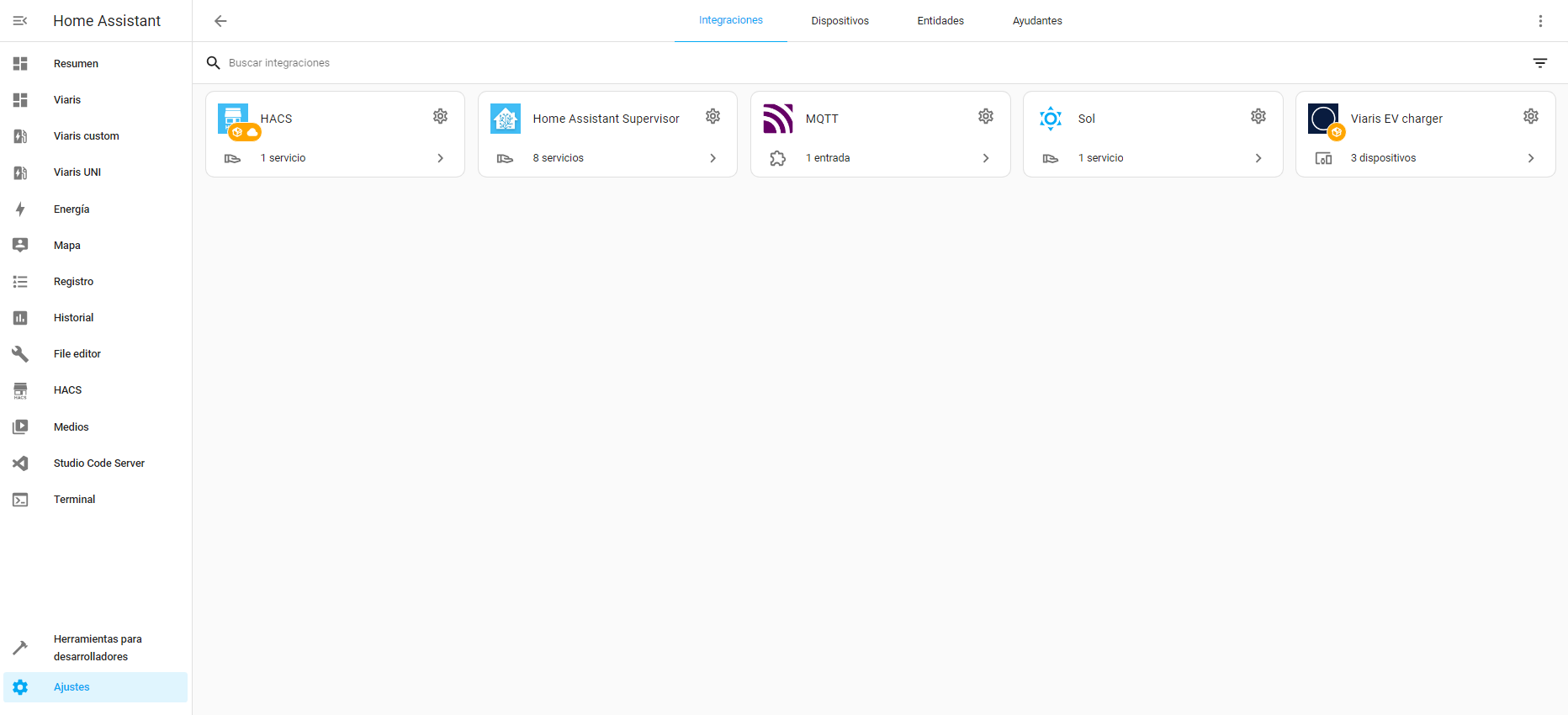
Task: Open Viaris UNI in sidebar
Action: [77, 172]
